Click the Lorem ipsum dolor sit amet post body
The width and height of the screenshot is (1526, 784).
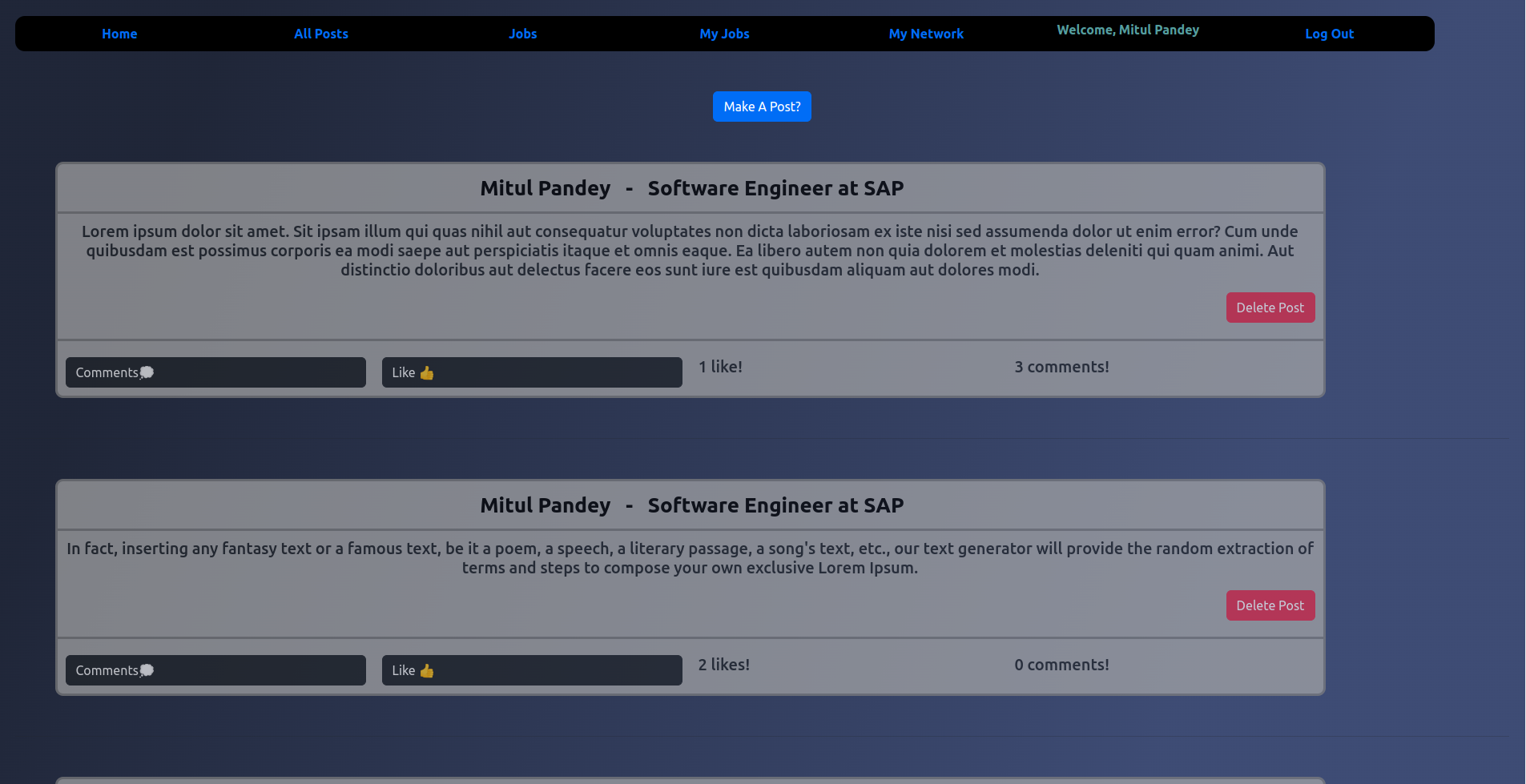pyautogui.click(x=690, y=251)
